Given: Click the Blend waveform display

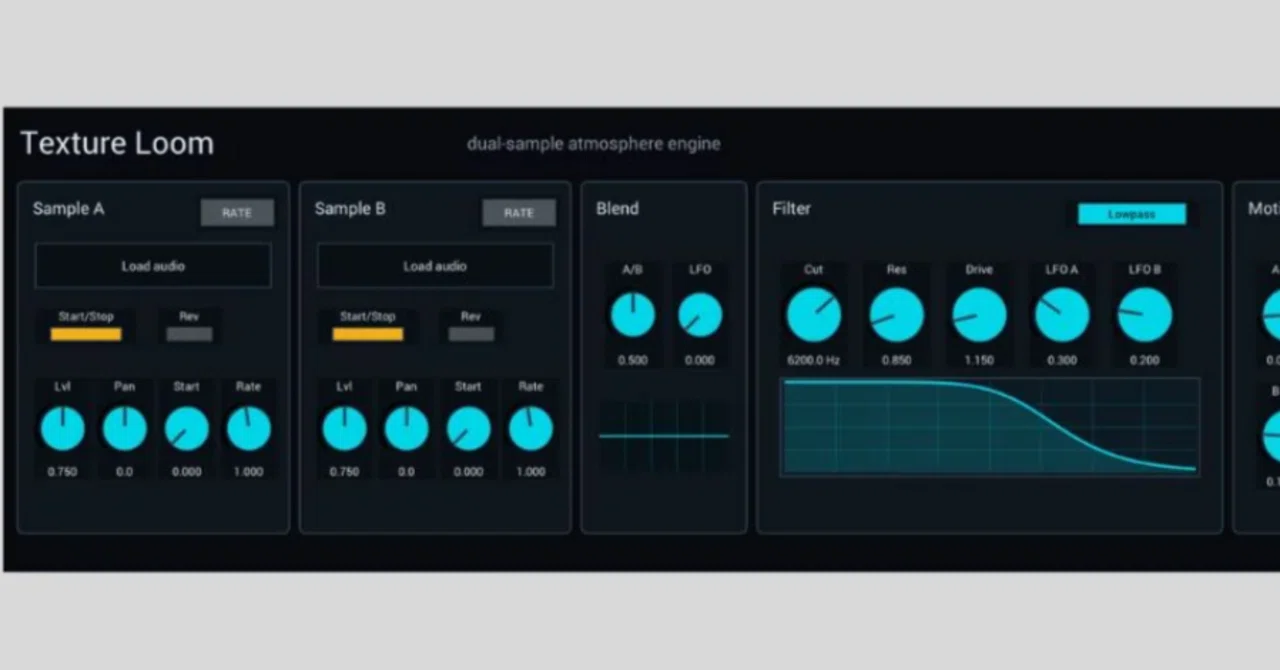Looking at the screenshot, I should click(664, 436).
